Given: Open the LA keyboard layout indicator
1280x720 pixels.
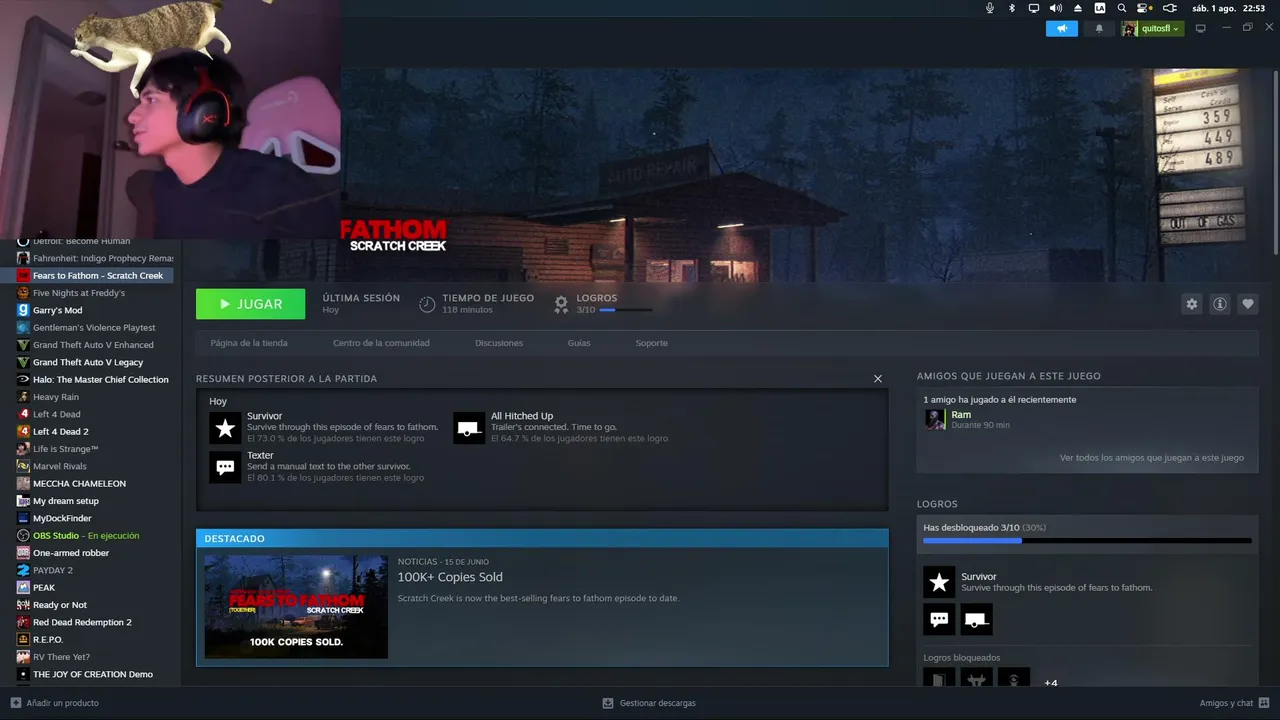Looking at the screenshot, I should (1100, 8).
